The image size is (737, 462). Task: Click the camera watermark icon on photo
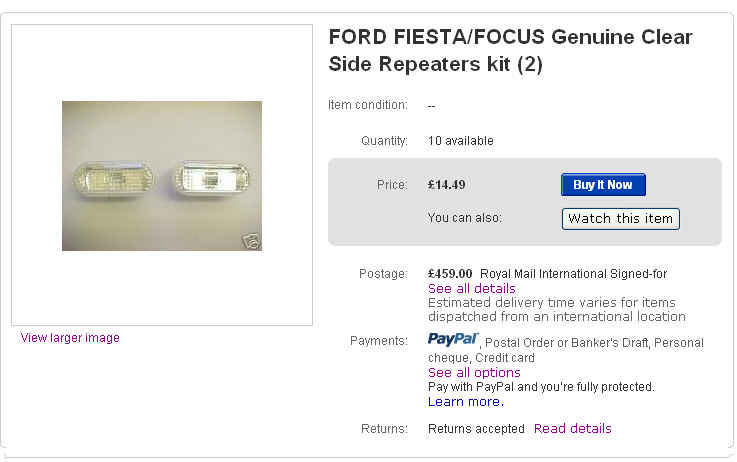251,241
